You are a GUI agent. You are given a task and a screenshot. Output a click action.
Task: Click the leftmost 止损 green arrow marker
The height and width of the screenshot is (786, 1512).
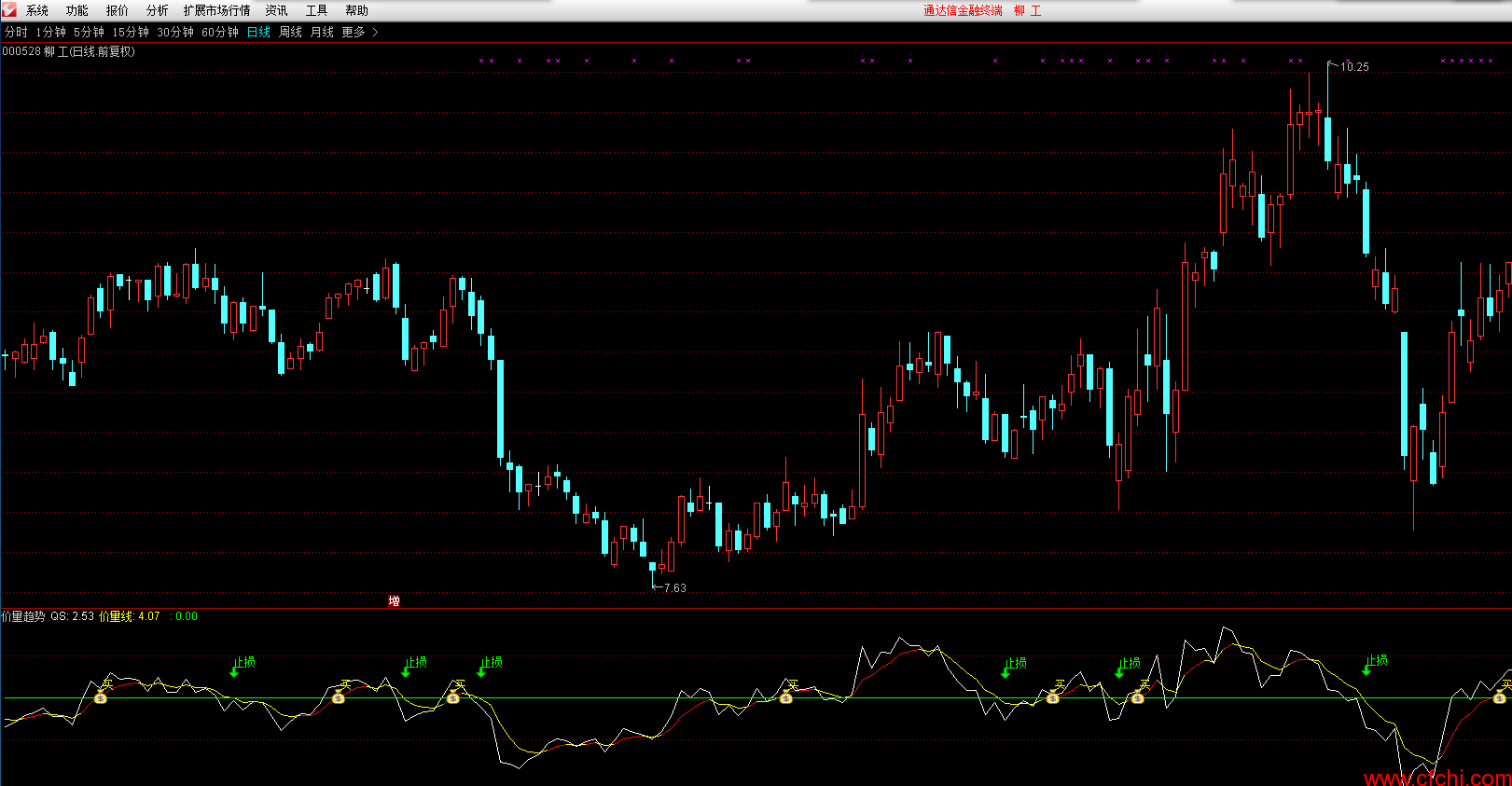[x=234, y=670]
